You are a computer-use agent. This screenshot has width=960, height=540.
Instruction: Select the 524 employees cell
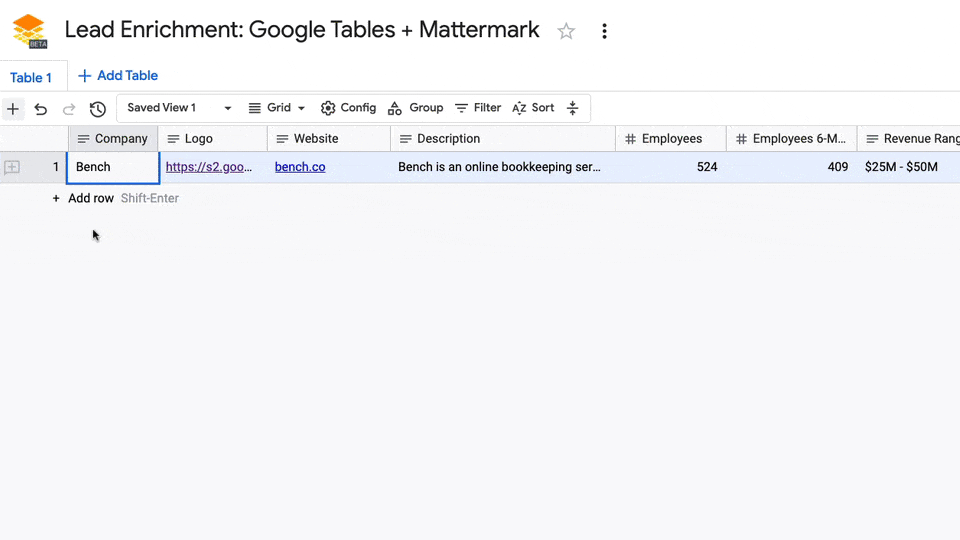tap(671, 167)
